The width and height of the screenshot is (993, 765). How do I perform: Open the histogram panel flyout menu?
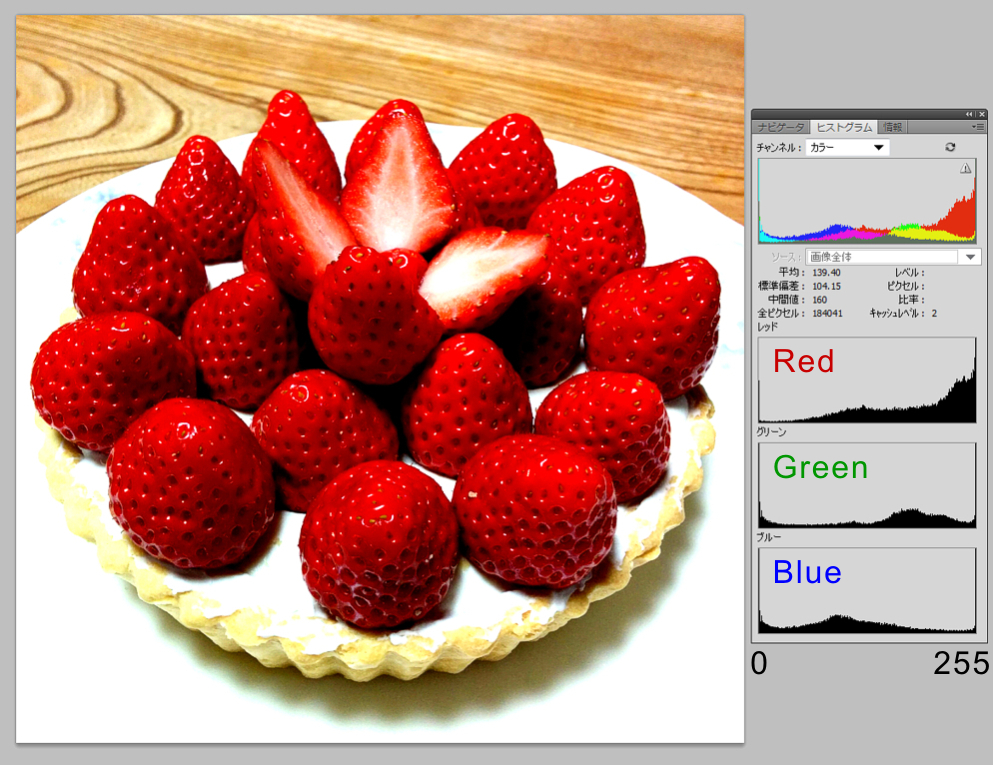click(x=978, y=127)
